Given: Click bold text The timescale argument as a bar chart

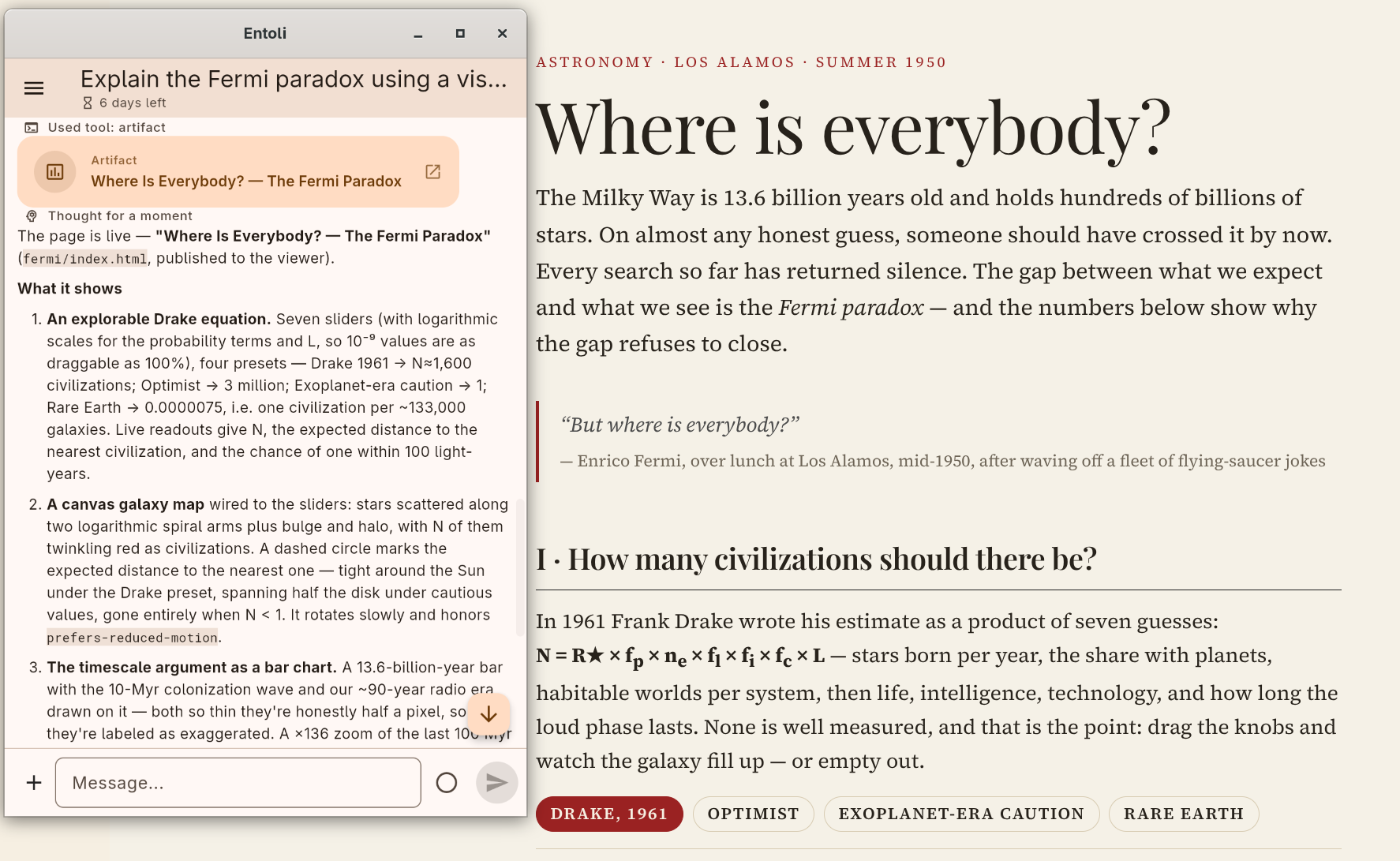Looking at the screenshot, I should click(x=192, y=667).
